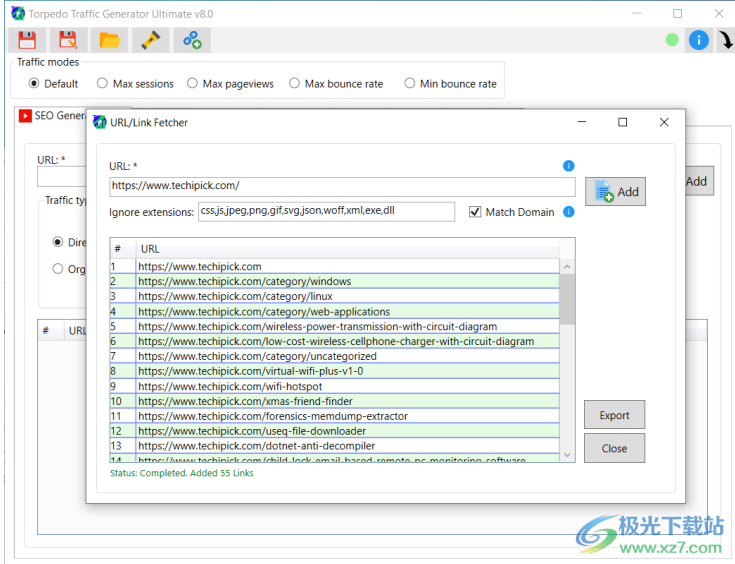The width and height of the screenshot is (735, 564).
Task: Select the useq-file-downloader URL row
Action: pyautogui.click(x=335, y=431)
